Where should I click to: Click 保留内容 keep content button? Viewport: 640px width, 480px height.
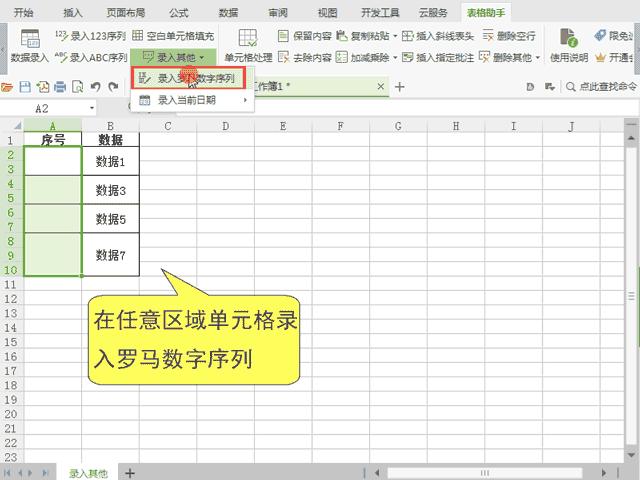pyautogui.click(x=304, y=36)
